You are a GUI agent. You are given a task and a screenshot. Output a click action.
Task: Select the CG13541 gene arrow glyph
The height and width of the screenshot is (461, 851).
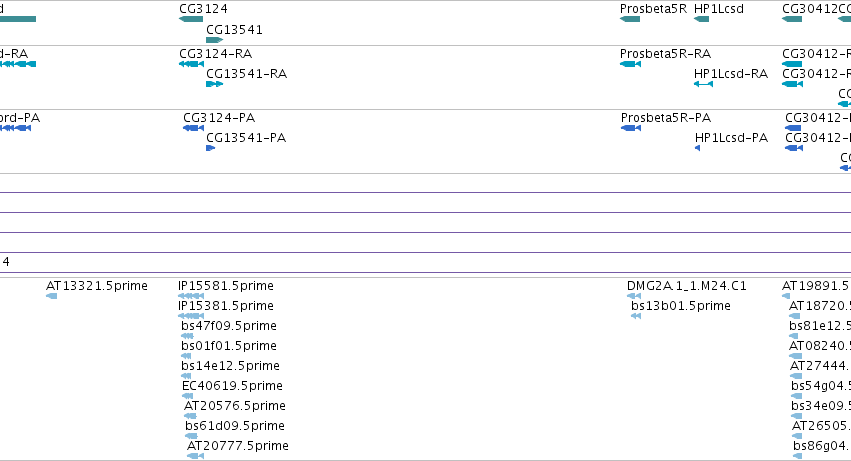[215, 40]
